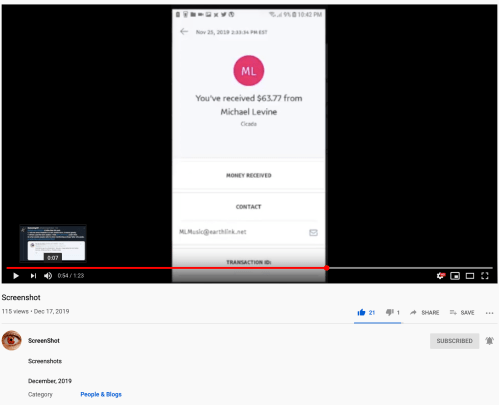Image resolution: width=499 pixels, height=405 pixels.
Task: Play the video
Action: coord(16,276)
